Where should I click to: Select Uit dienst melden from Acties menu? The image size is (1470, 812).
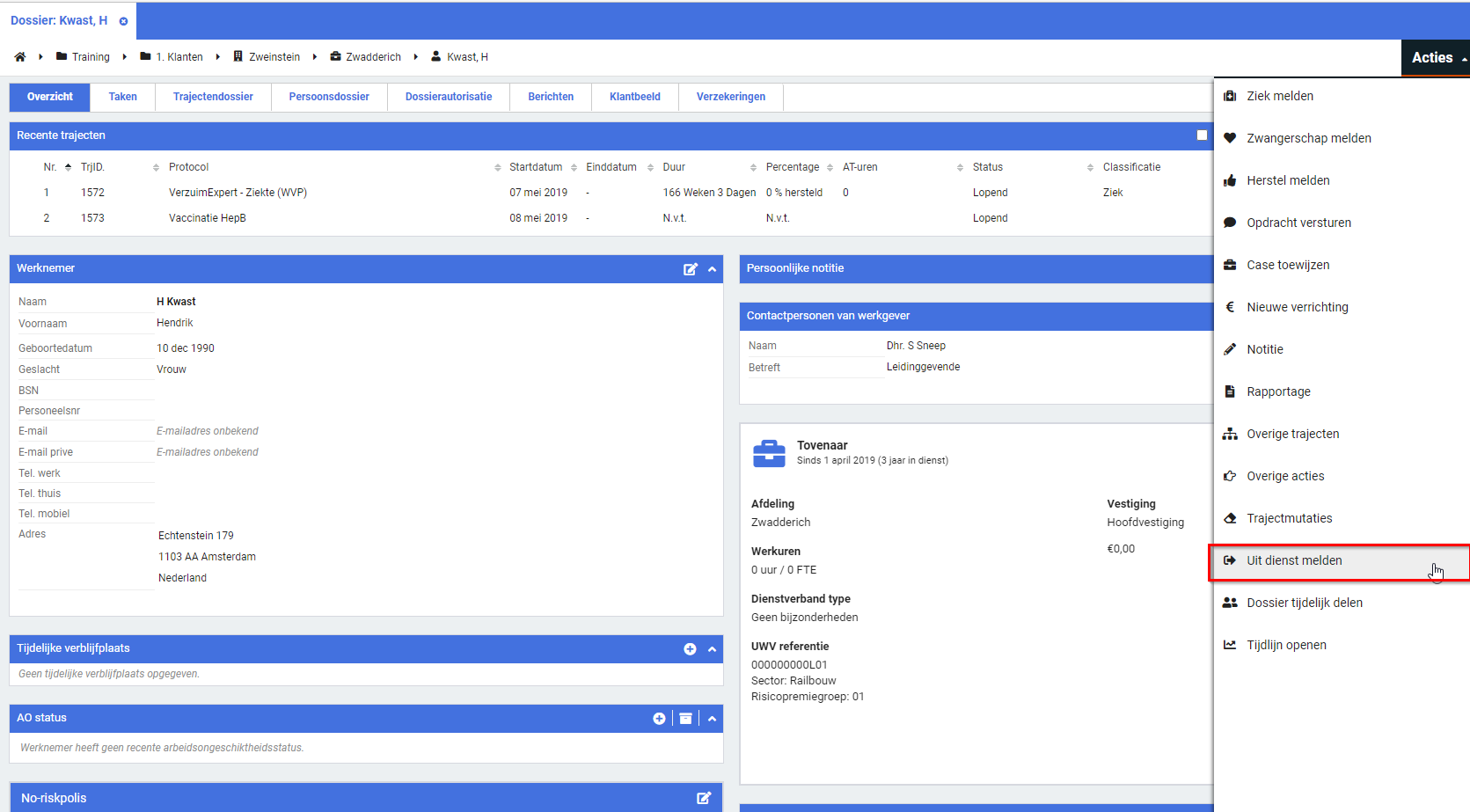click(1294, 561)
